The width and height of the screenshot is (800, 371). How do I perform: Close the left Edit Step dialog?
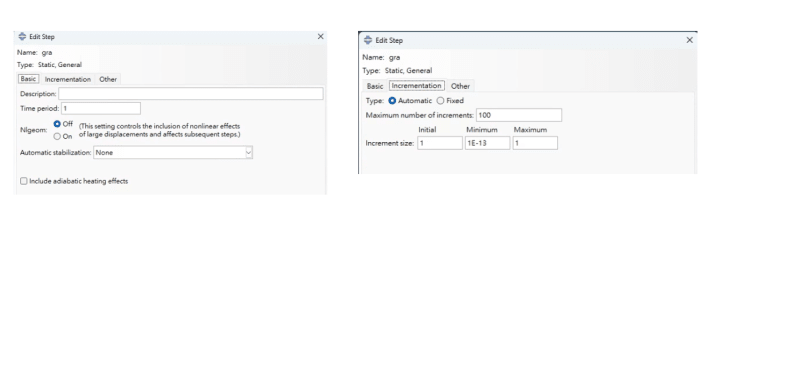tap(320, 37)
